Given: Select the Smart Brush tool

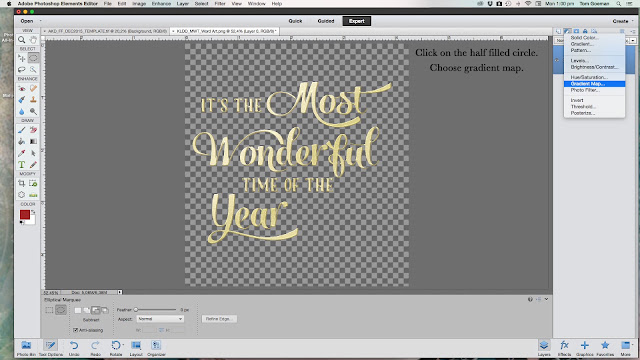Looking at the screenshot, I should pyautogui.click(x=22, y=100).
